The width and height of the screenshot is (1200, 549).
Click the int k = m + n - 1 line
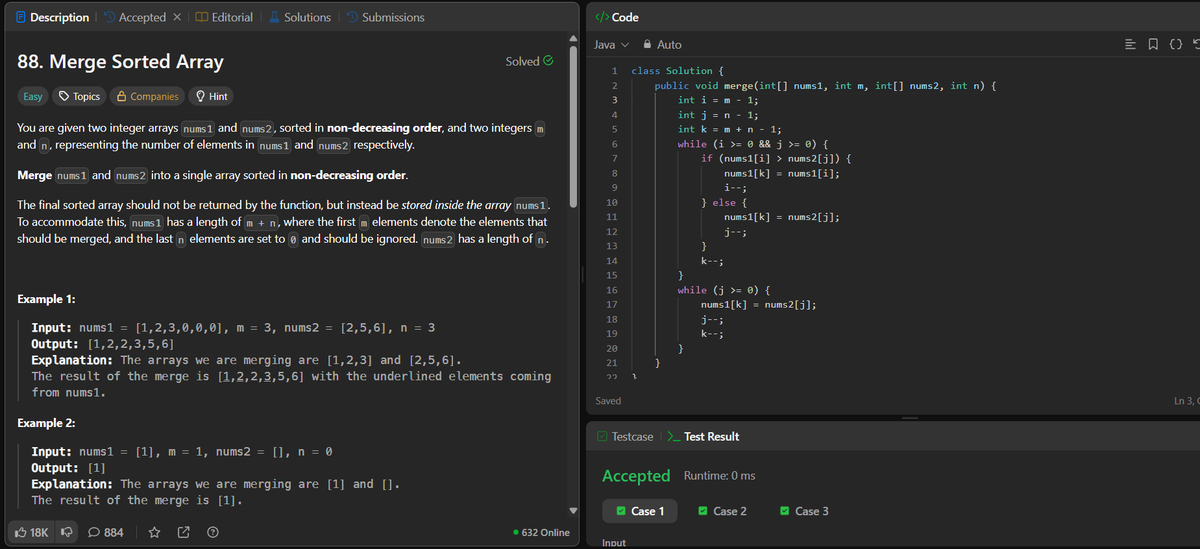click(x=731, y=129)
